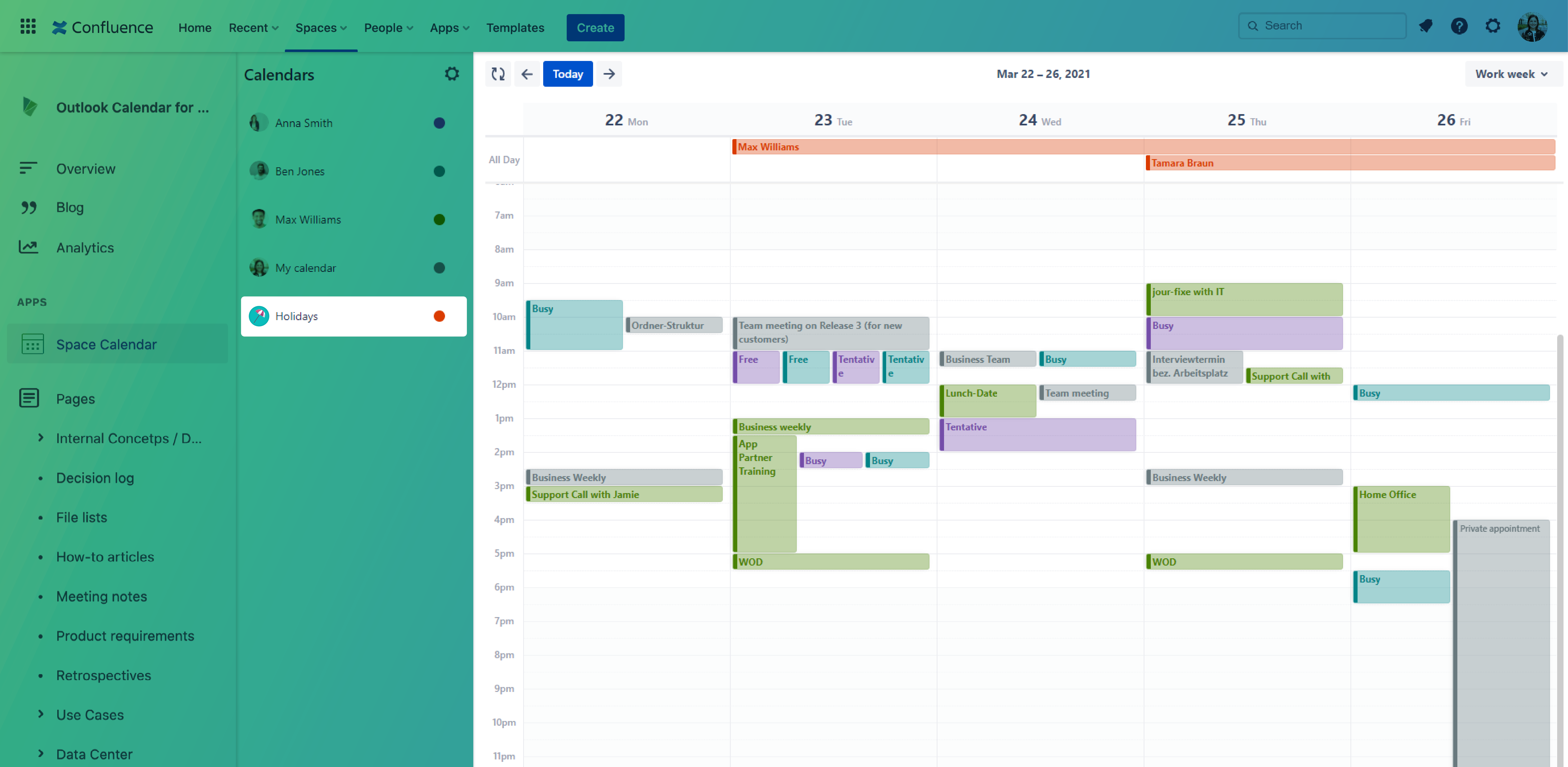Click the Create button
This screenshot has height=767, width=1568.
tap(595, 27)
